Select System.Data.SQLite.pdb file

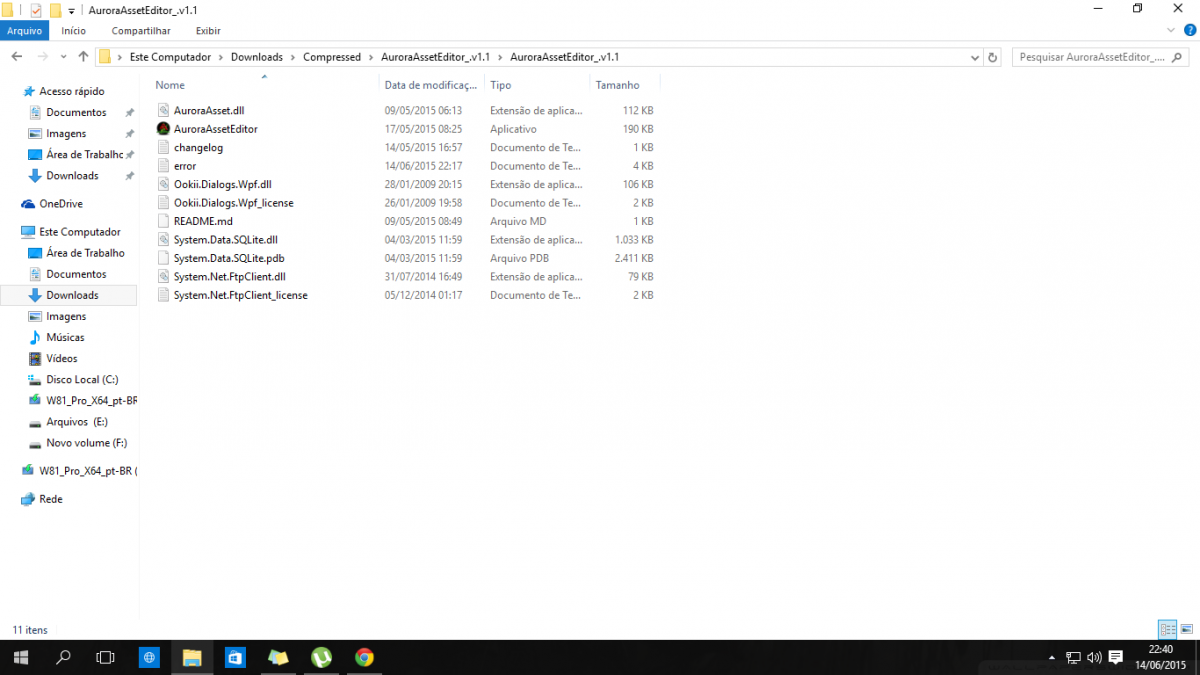tap(220, 258)
